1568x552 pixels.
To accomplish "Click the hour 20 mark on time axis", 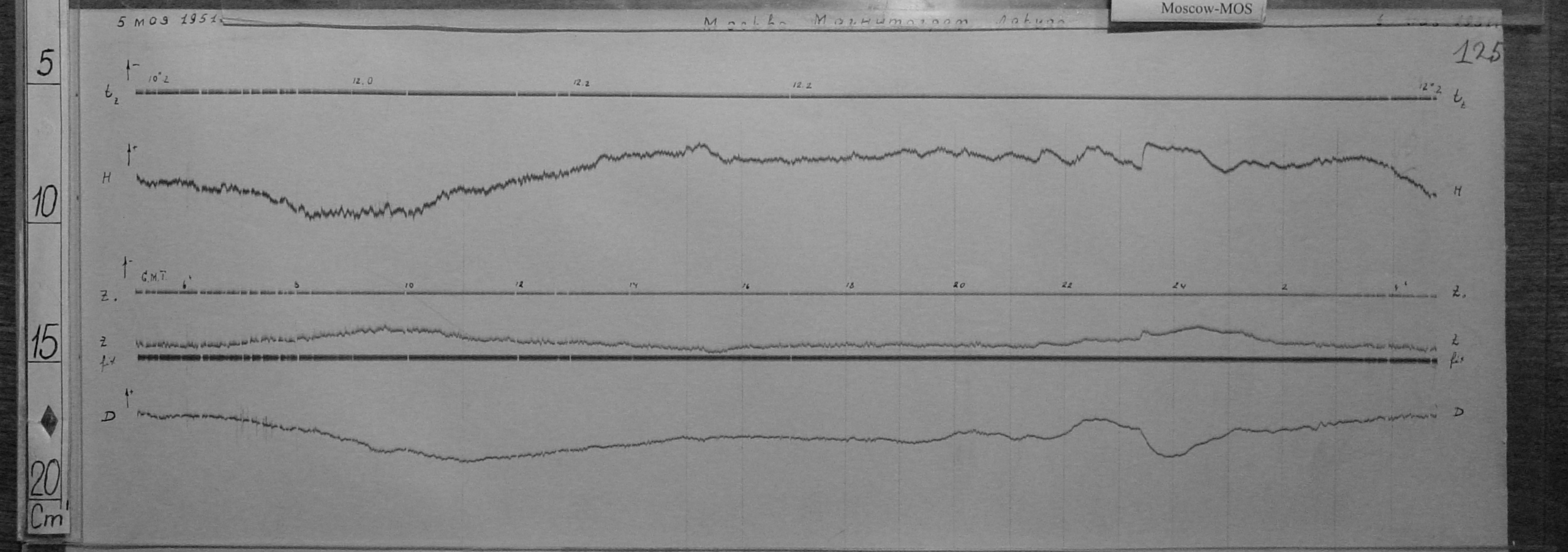I will (959, 285).
